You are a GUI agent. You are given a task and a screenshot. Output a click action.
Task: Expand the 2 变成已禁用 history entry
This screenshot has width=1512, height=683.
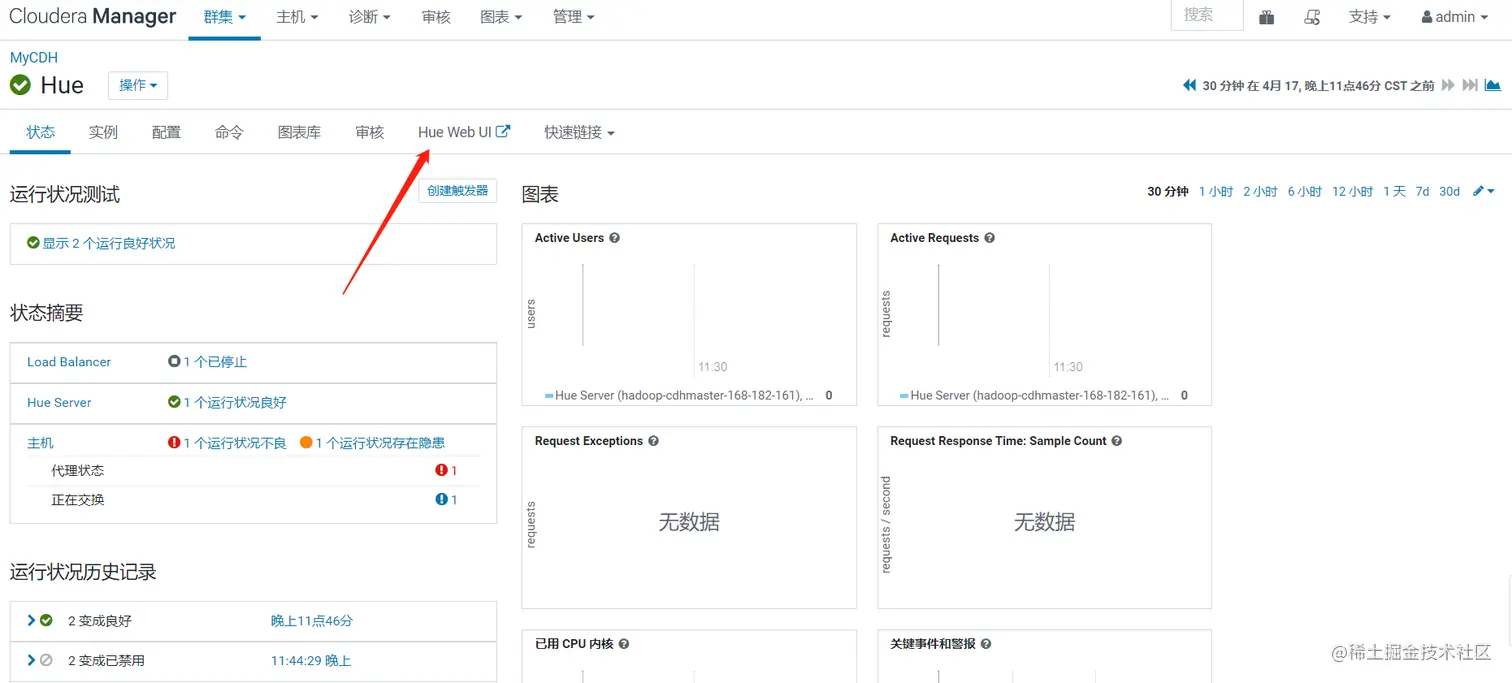[31, 660]
